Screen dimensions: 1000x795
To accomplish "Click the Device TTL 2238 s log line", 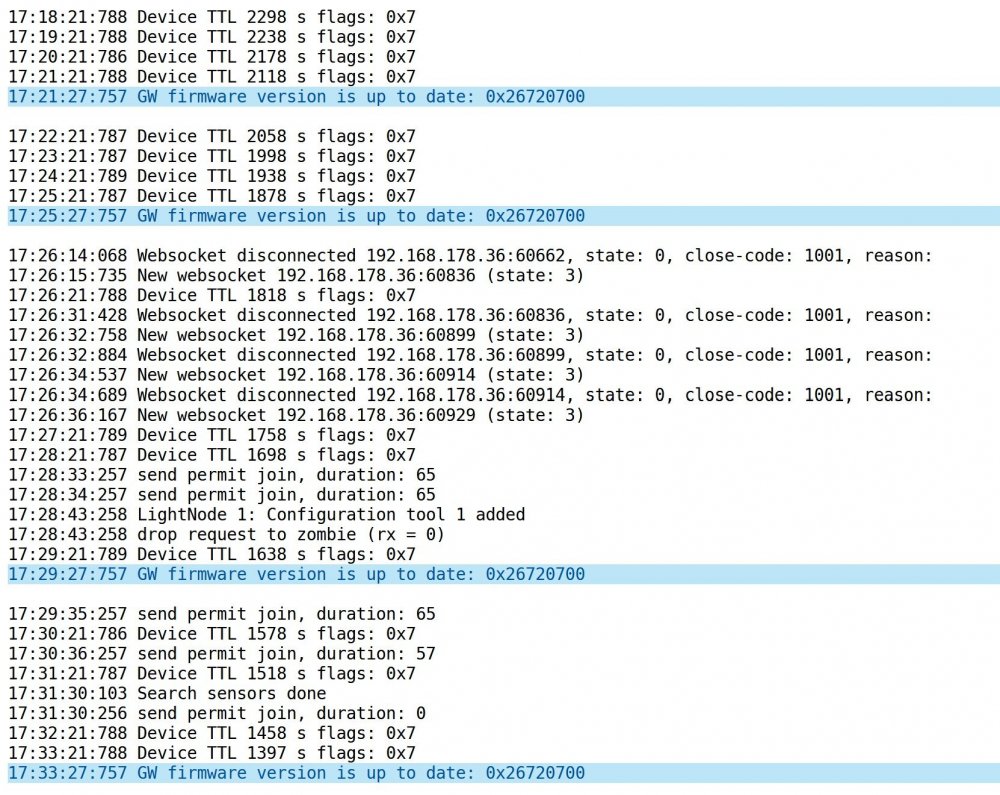I will click(x=212, y=37).
